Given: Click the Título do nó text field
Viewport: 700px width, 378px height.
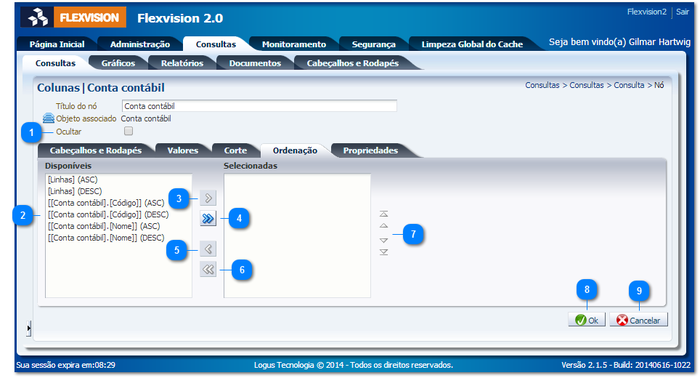Looking at the screenshot, I should coord(259,106).
